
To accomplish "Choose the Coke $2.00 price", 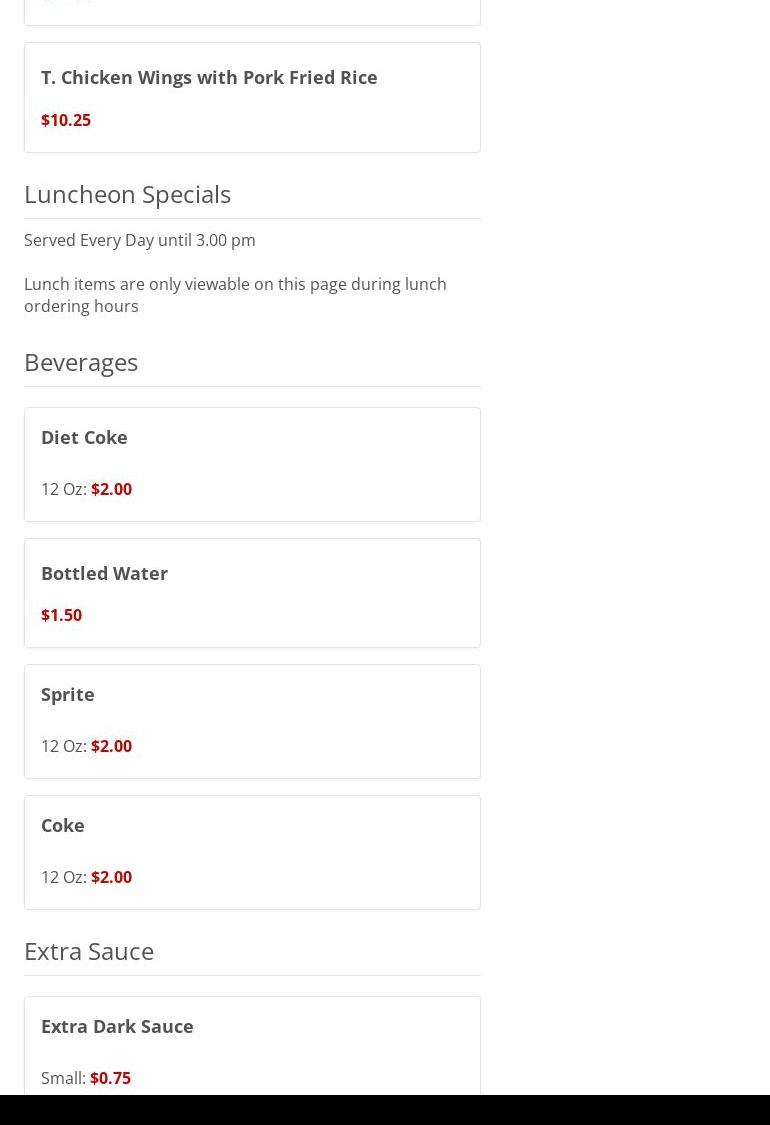I will coord(111,877).
